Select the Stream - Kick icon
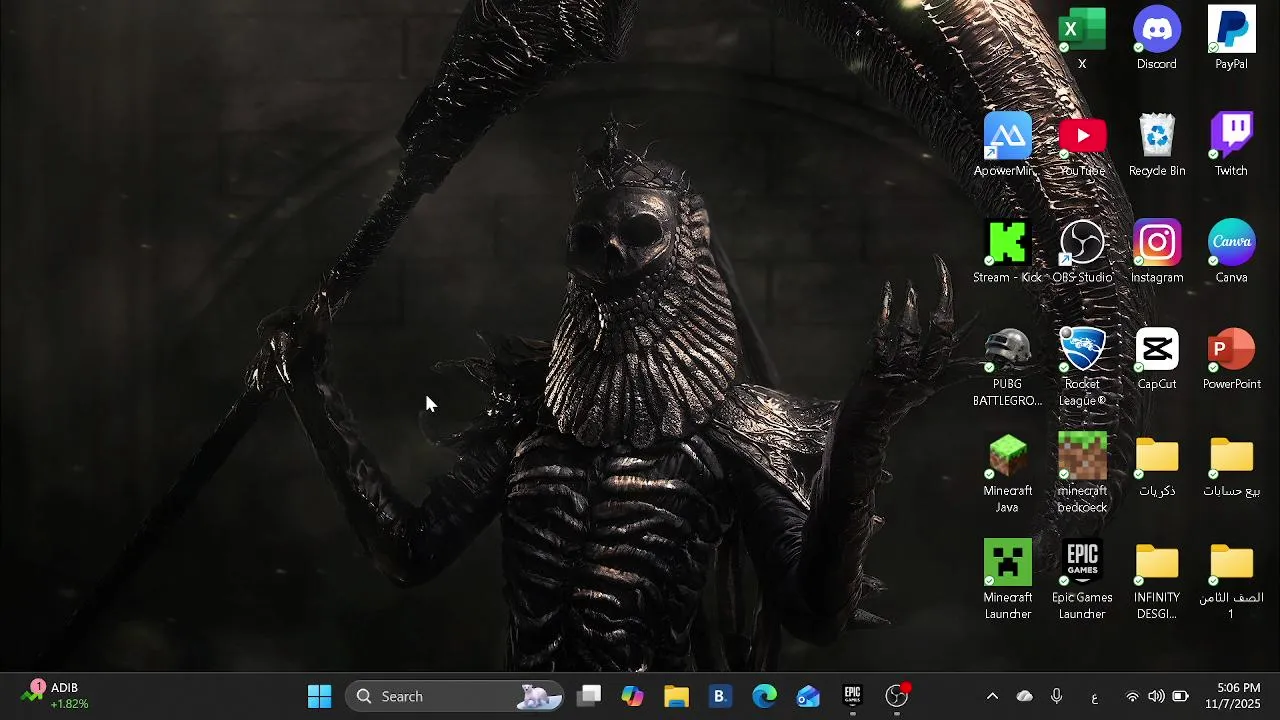The image size is (1280, 720). coord(1007,252)
